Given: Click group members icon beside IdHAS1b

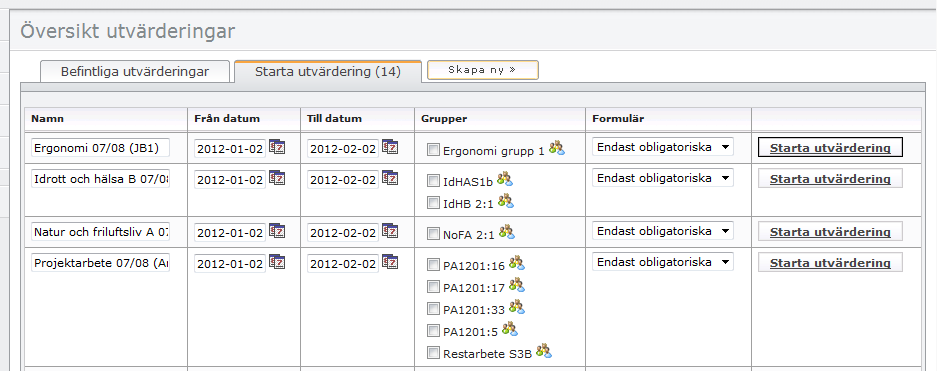Looking at the screenshot, I should (505, 179).
